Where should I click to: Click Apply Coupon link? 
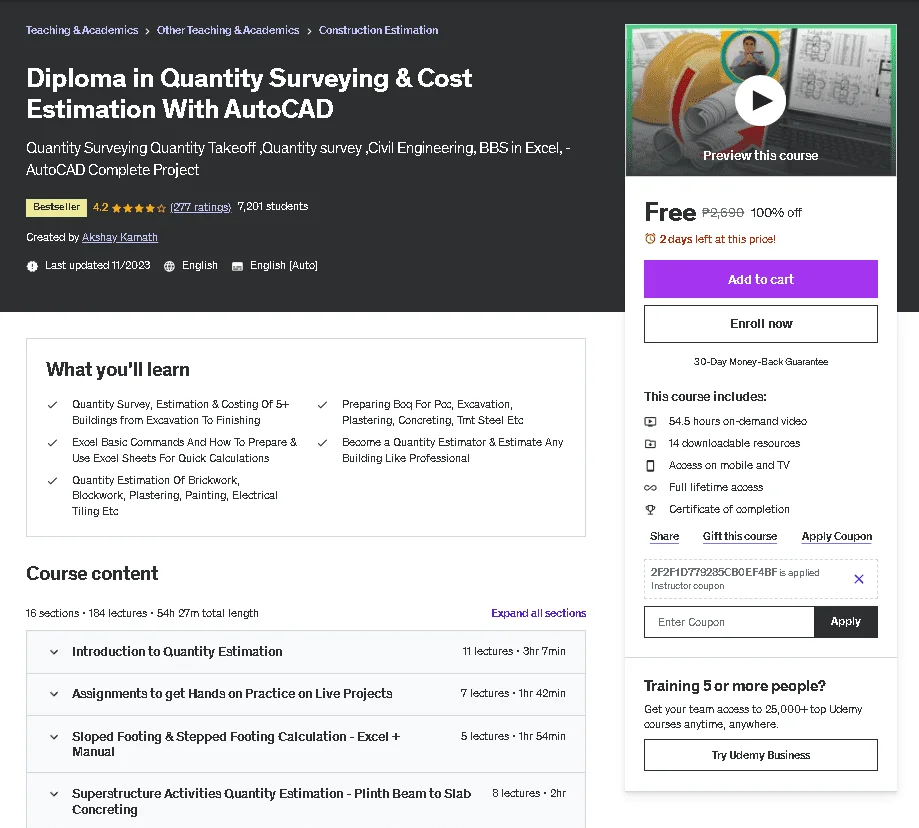click(836, 536)
